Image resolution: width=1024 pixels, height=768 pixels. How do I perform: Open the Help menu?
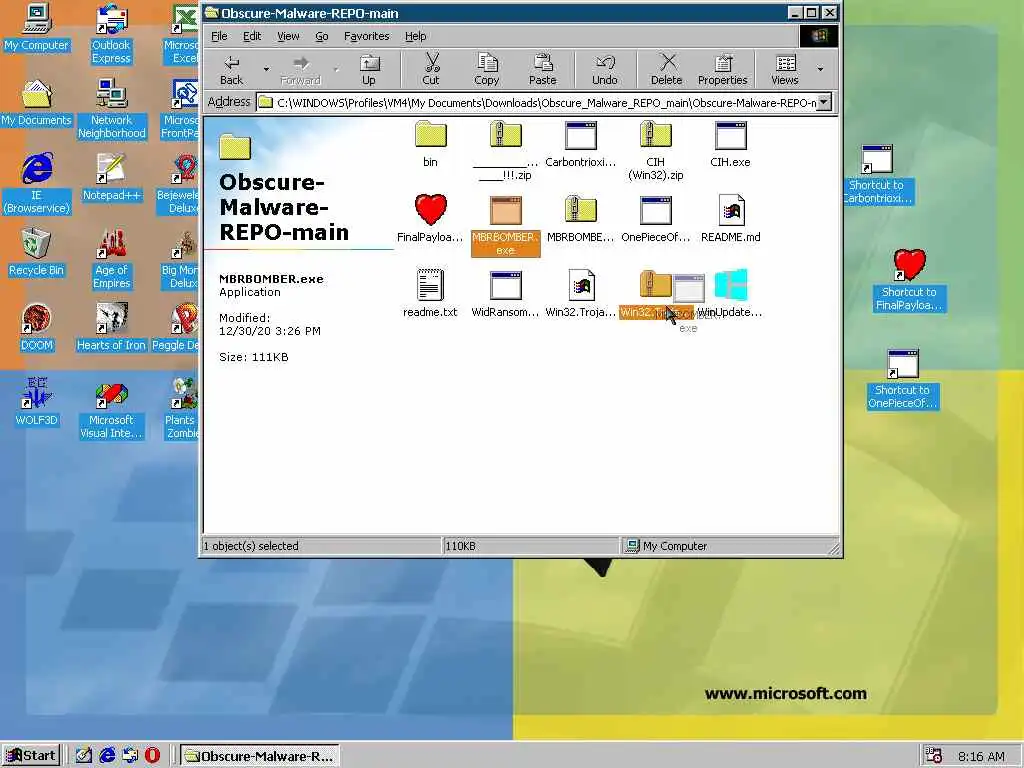tap(415, 36)
